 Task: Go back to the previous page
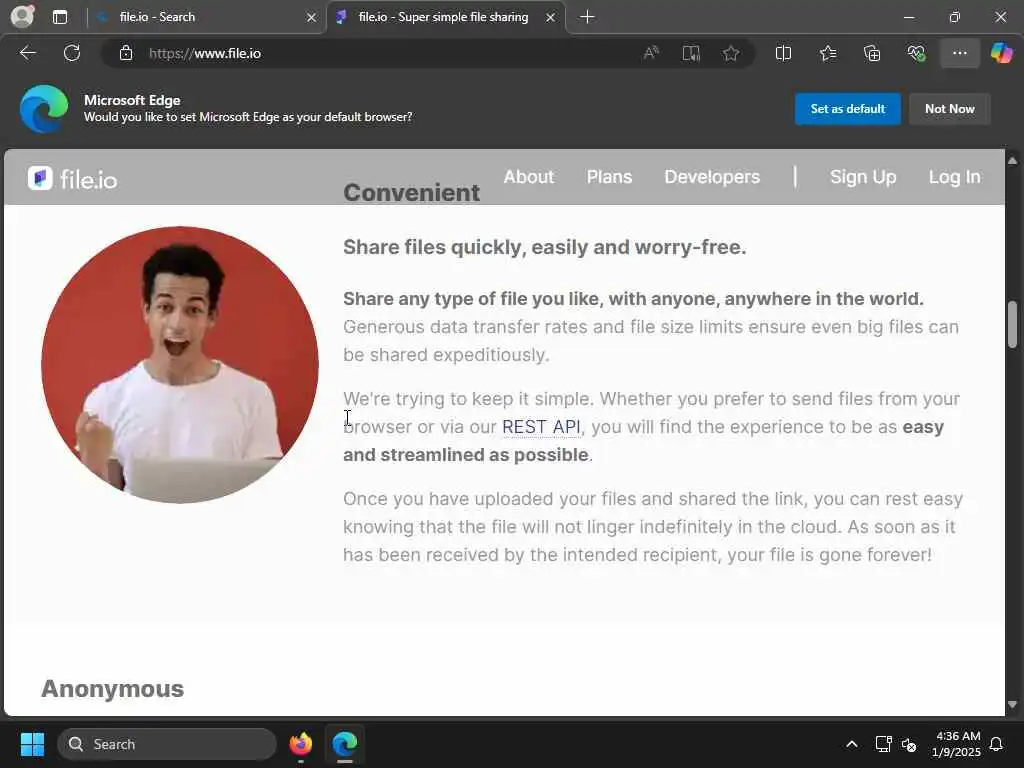pyautogui.click(x=27, y=53)
